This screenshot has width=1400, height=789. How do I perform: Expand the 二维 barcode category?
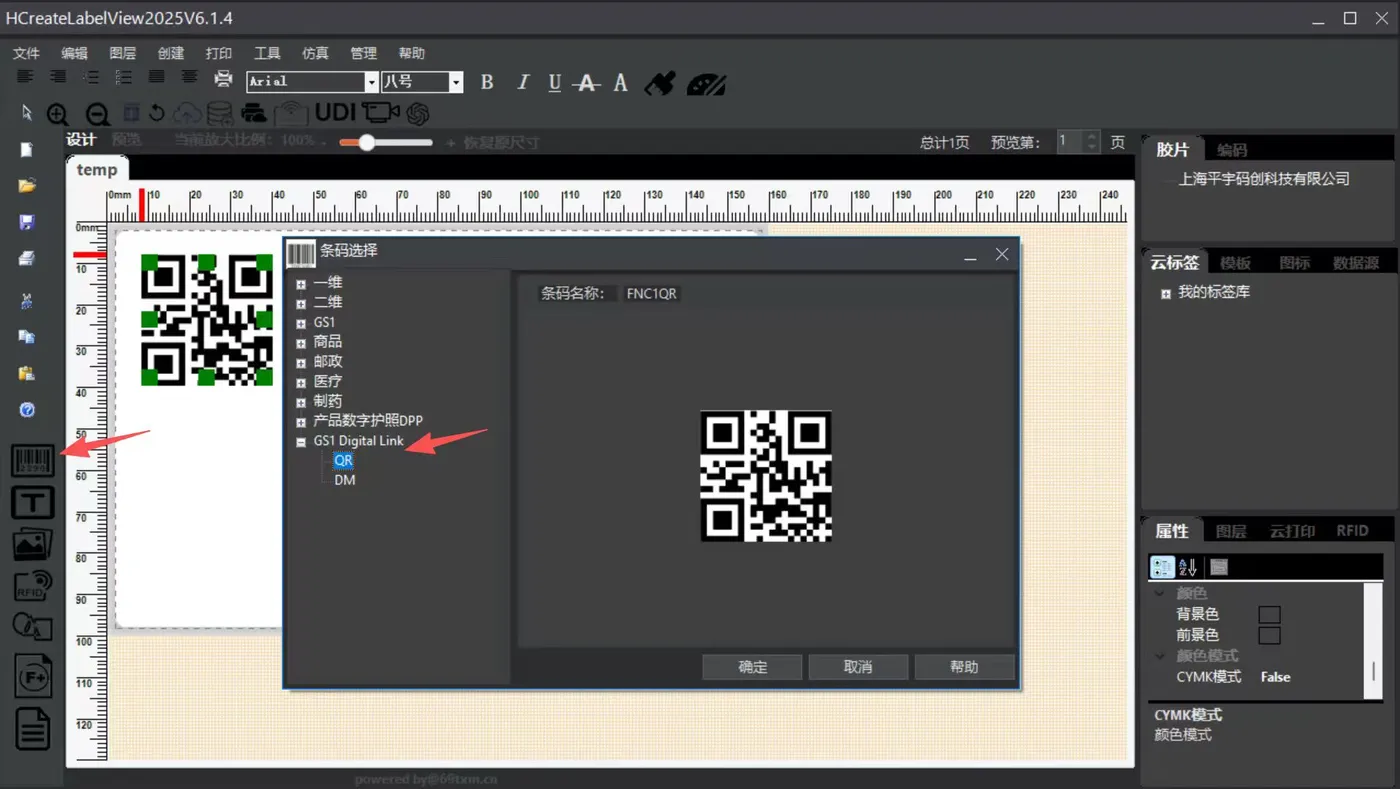click(x=301, y=303)
